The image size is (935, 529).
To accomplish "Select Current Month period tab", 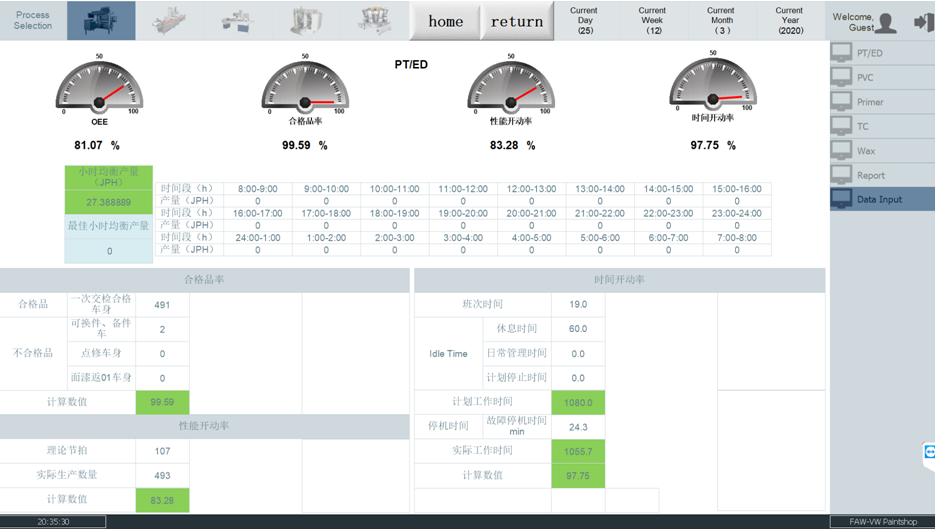I will [x=721, y=21].
